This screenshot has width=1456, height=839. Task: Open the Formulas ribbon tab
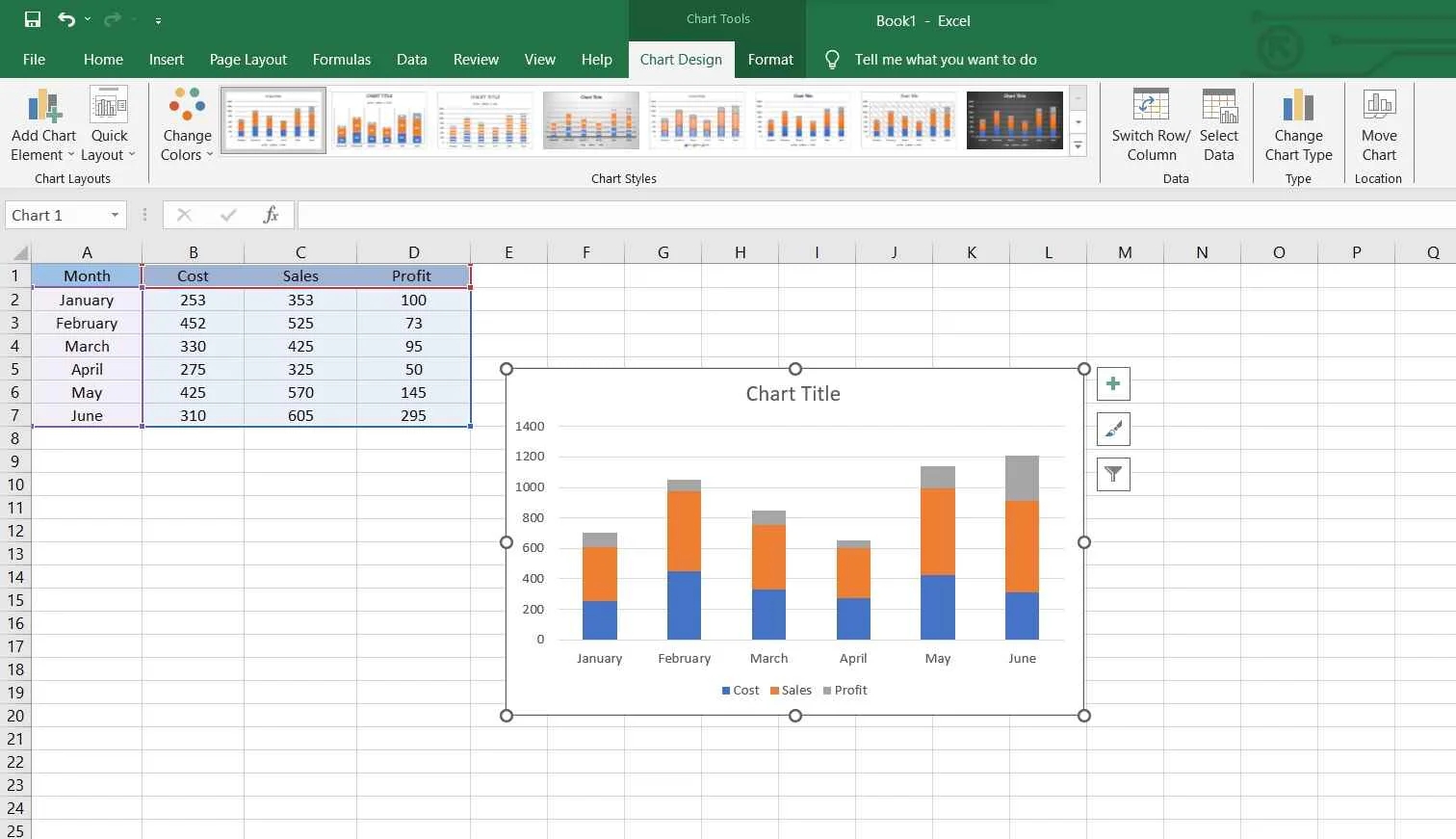point(341,59)
